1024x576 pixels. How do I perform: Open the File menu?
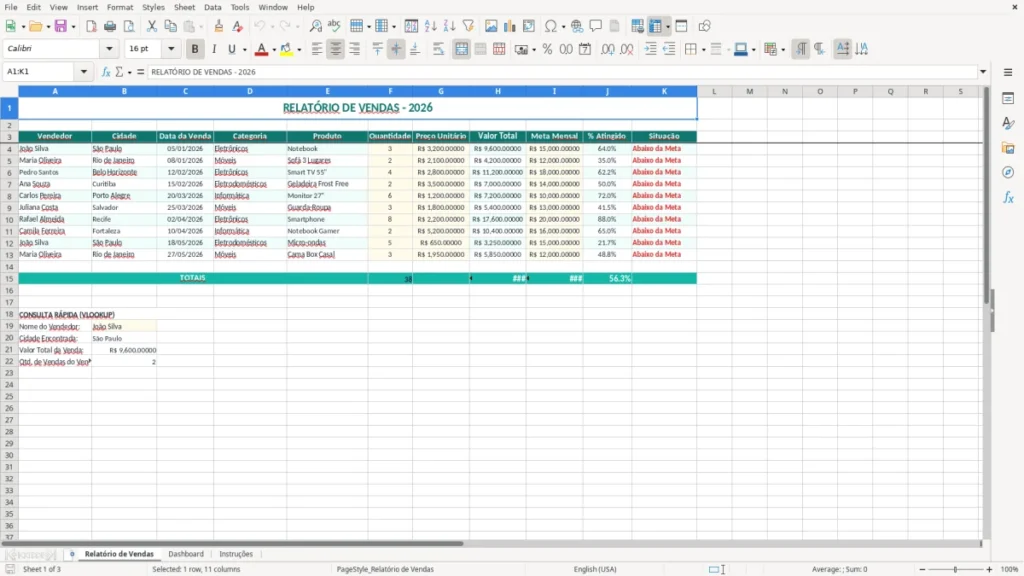[x=11, y=7]
